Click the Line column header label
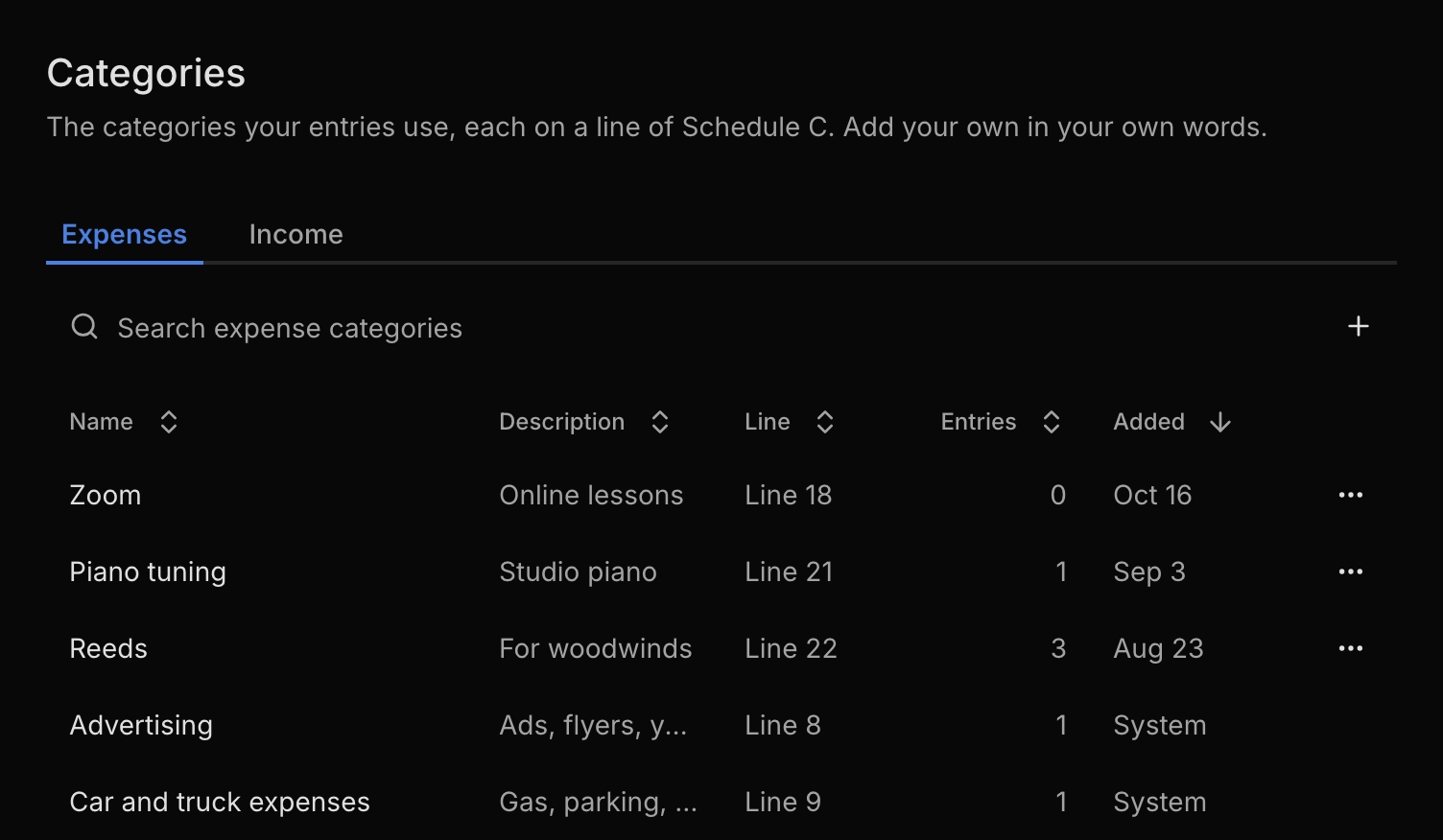This screenshot has width=1443, height=840. 768,422
